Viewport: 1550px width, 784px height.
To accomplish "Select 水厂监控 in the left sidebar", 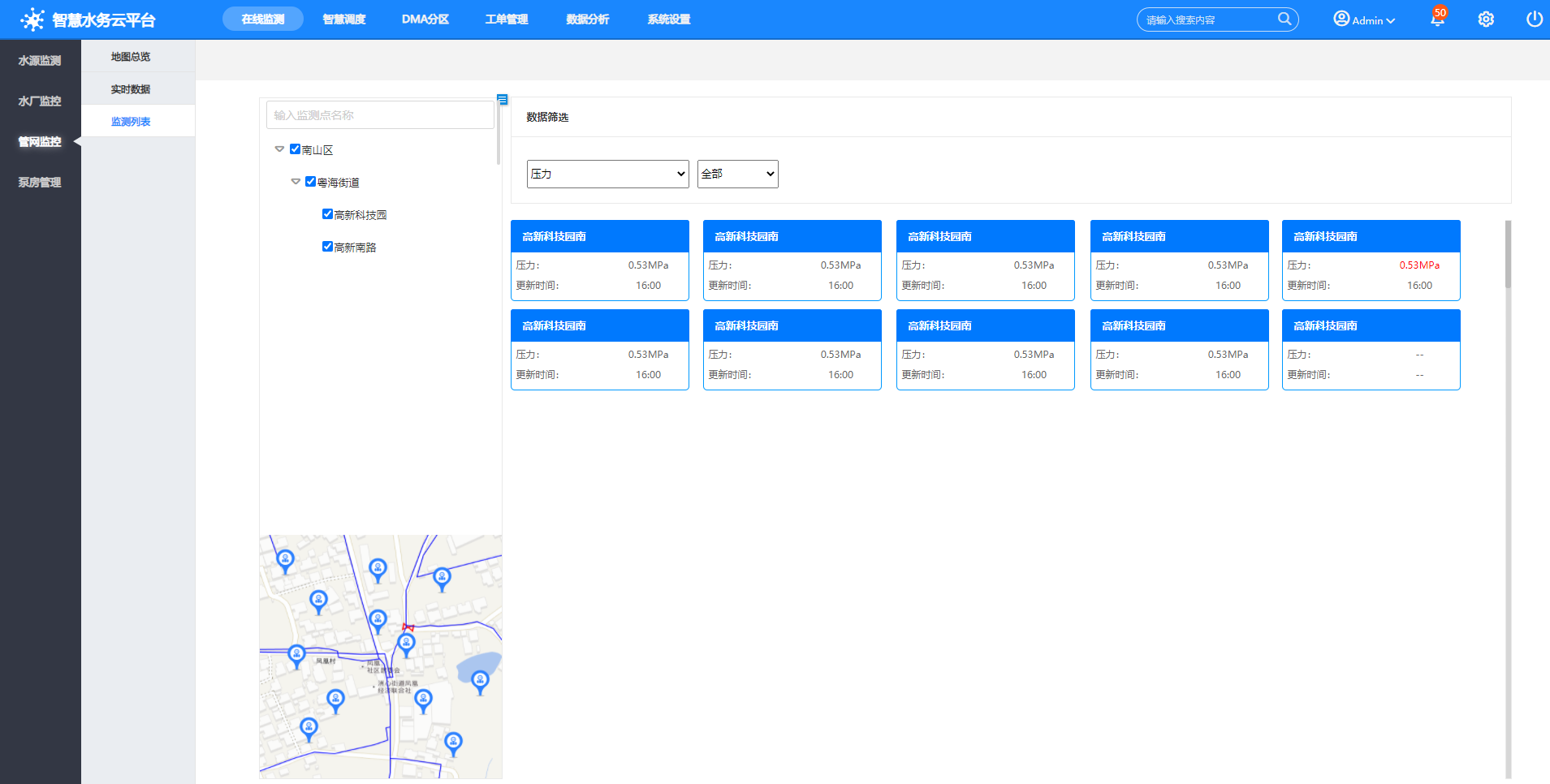I will pyautogui.click(x=40, y=101).
